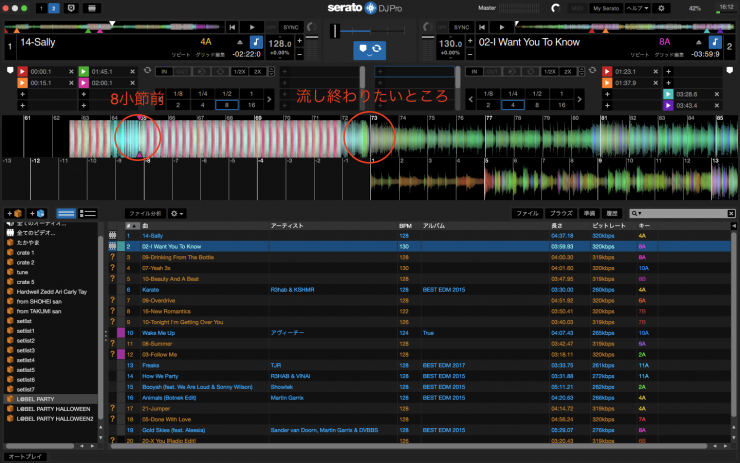Open My Serato
Screen dimensions: 740x463
606,8
